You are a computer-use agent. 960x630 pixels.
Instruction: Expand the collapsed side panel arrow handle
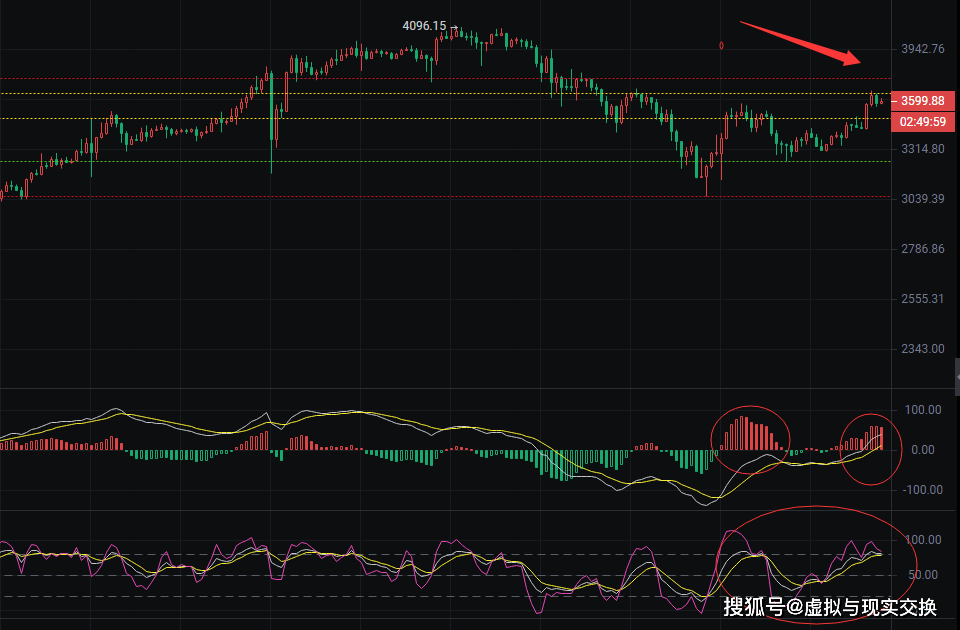click(x=957, y=377)
